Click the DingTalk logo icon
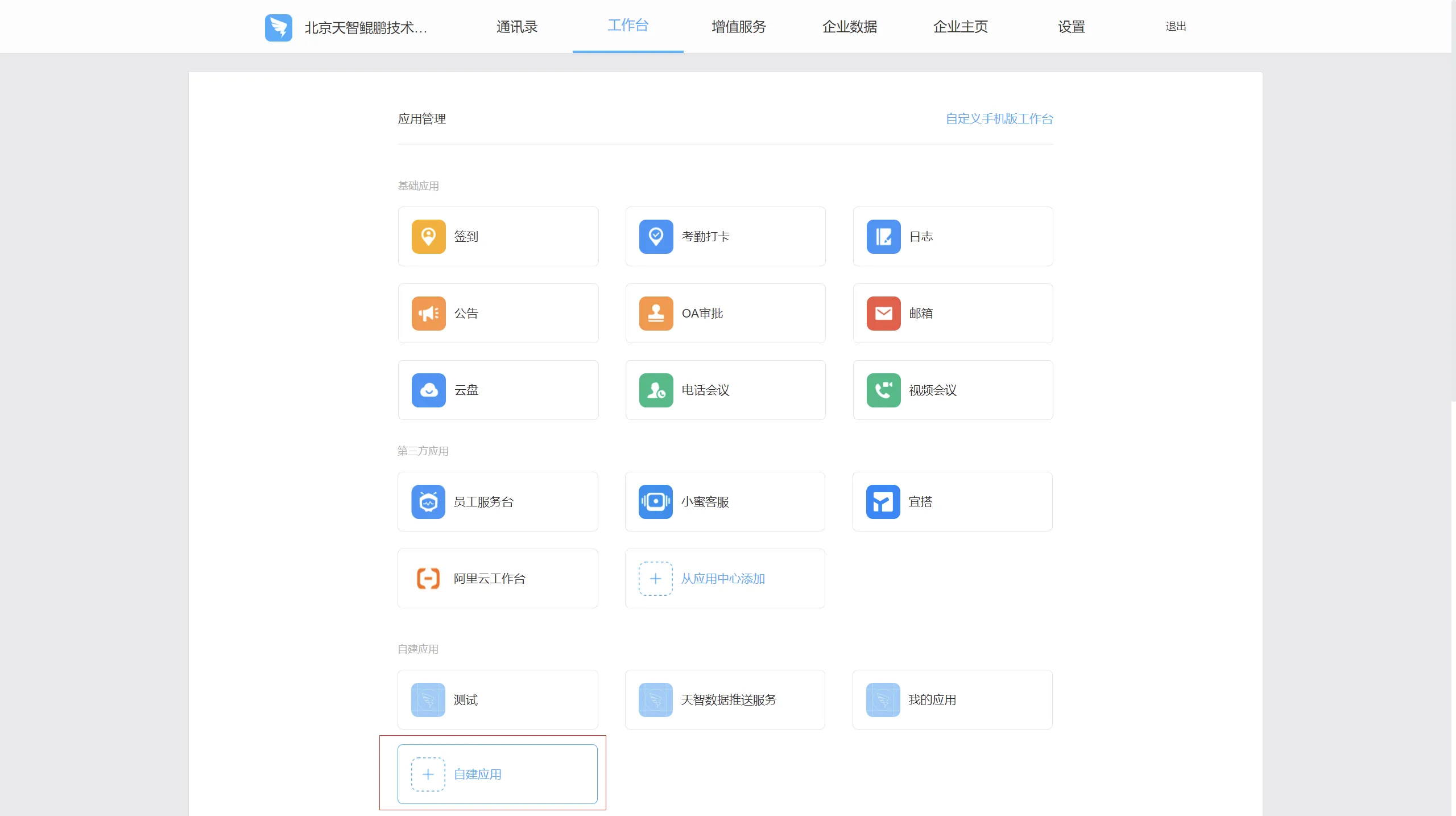 (279, 27)
